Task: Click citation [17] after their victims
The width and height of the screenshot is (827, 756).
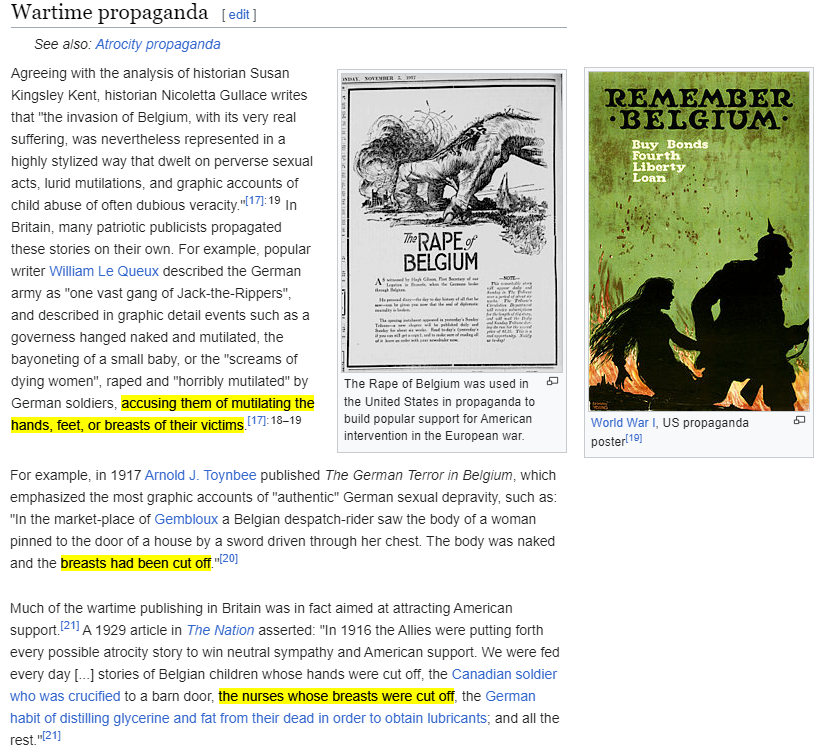Action: pyautogui.click(x=257, y=420)
